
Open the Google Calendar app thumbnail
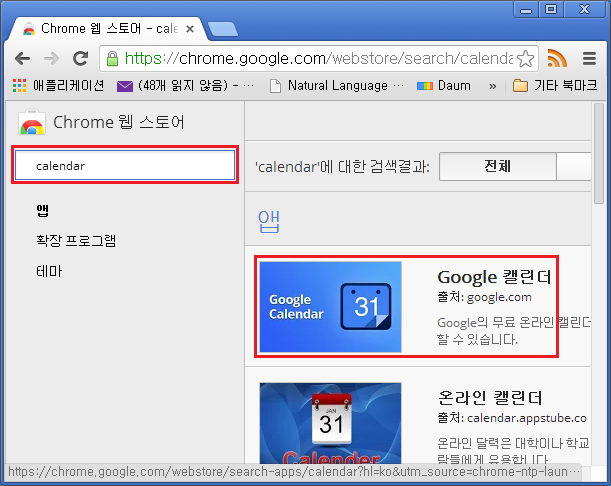330,307
